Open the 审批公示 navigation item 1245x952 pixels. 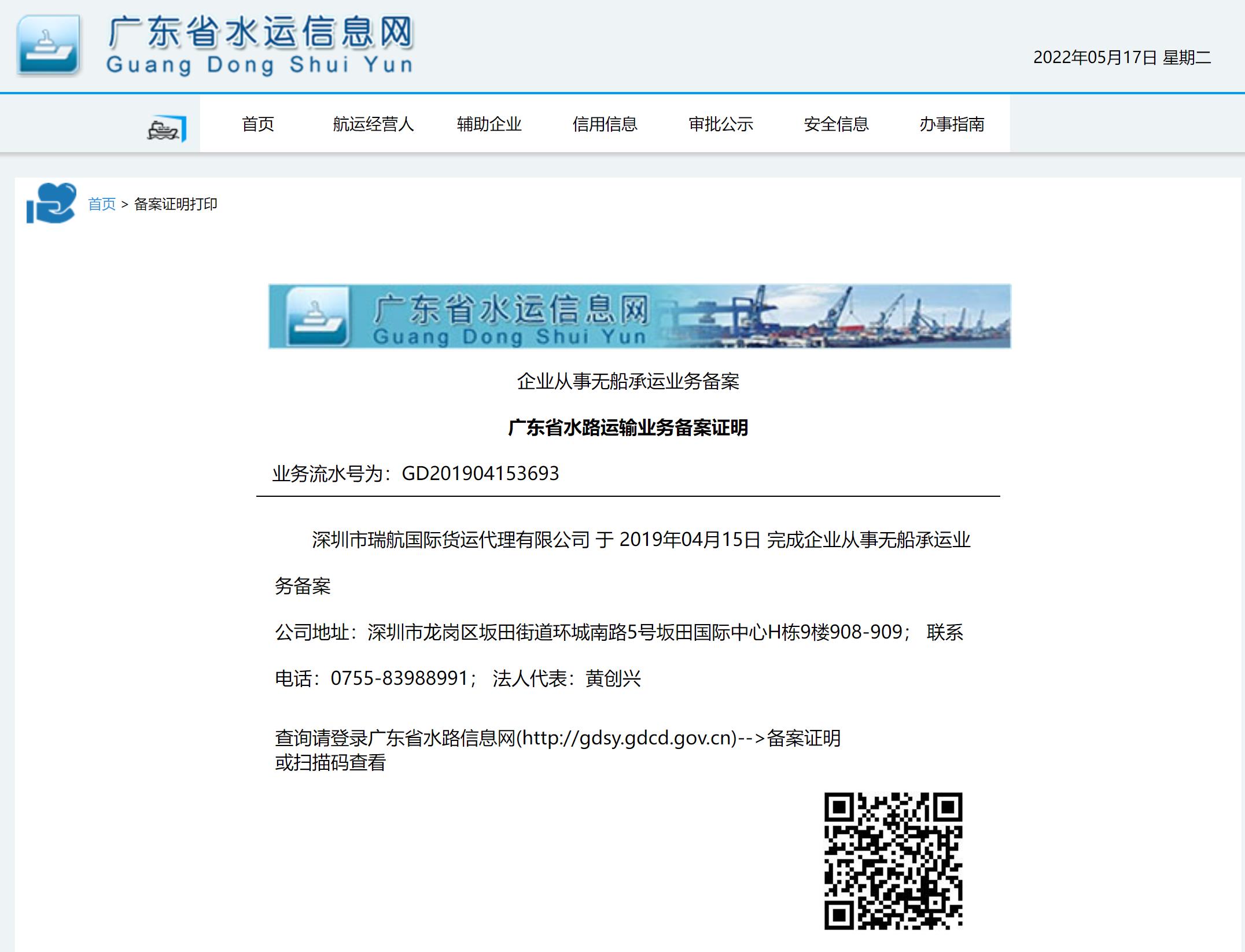pyautogui.click(x=720, y=124)
